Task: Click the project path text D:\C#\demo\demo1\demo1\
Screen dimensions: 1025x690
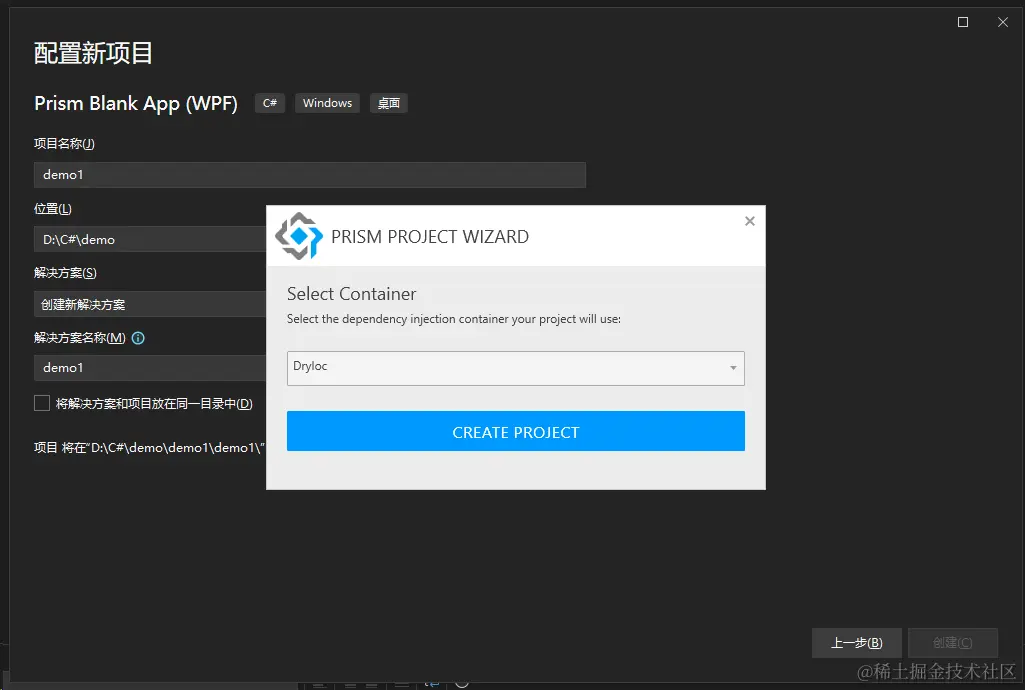Action: pos(176,448)
